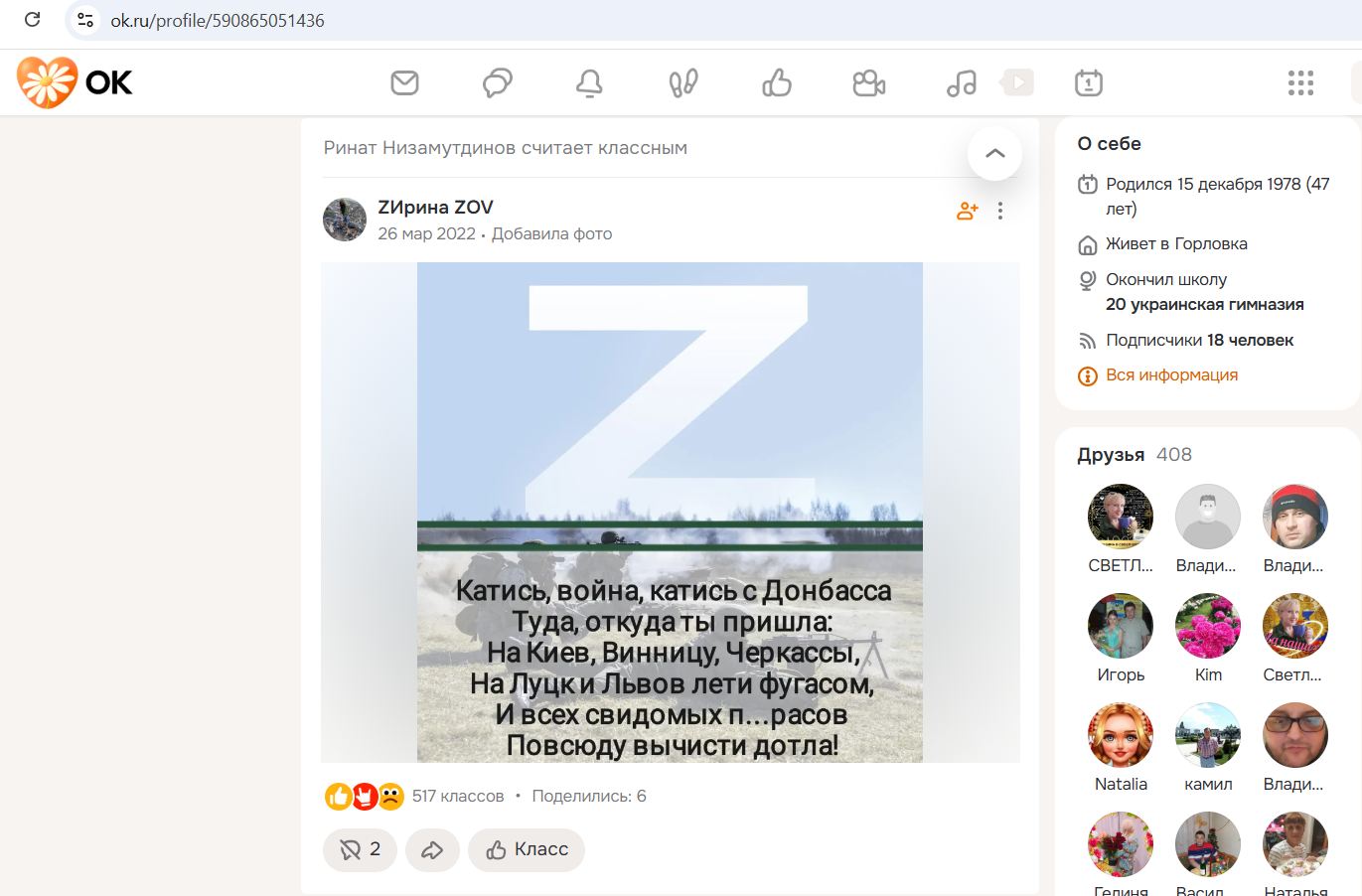The height and width of the screenshot is (896, 1362).
Task: Open site information icon in address bar
Action: 85,20
